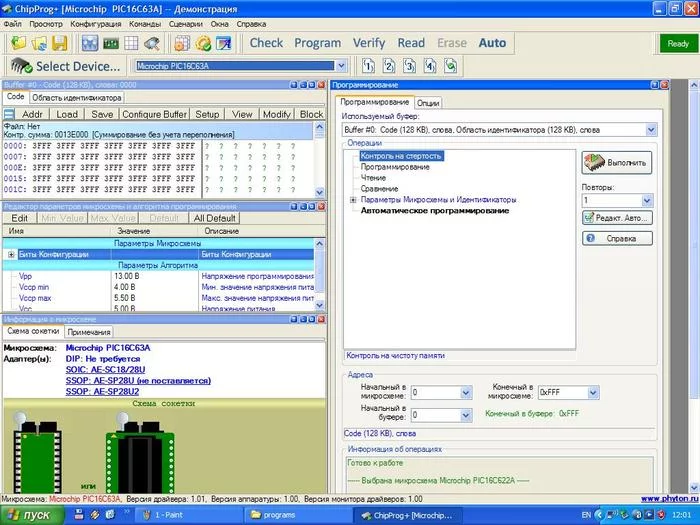Click the Vpp parameter row

(x=158, y=276)
